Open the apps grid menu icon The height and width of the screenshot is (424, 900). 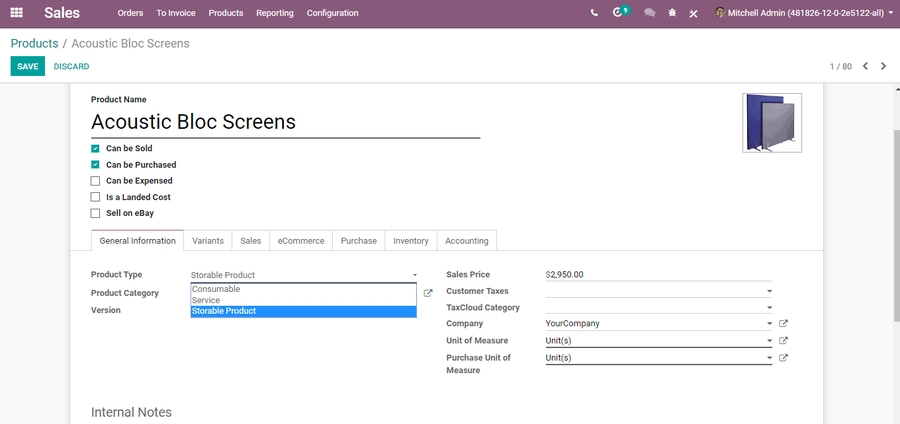(16, 13)
